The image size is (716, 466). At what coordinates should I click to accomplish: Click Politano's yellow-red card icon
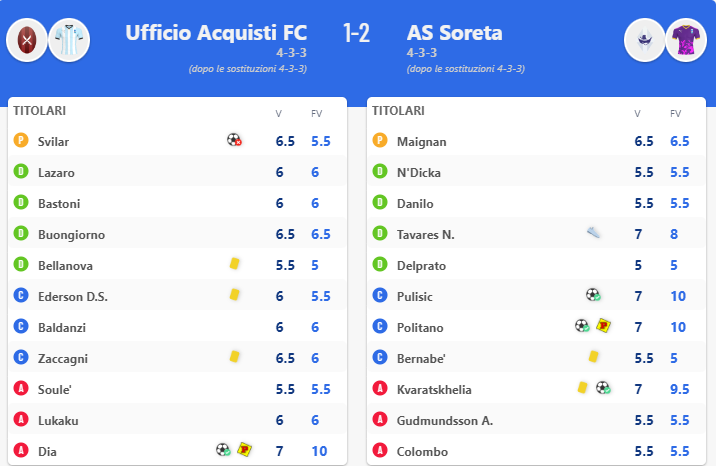tap(603, 326)
